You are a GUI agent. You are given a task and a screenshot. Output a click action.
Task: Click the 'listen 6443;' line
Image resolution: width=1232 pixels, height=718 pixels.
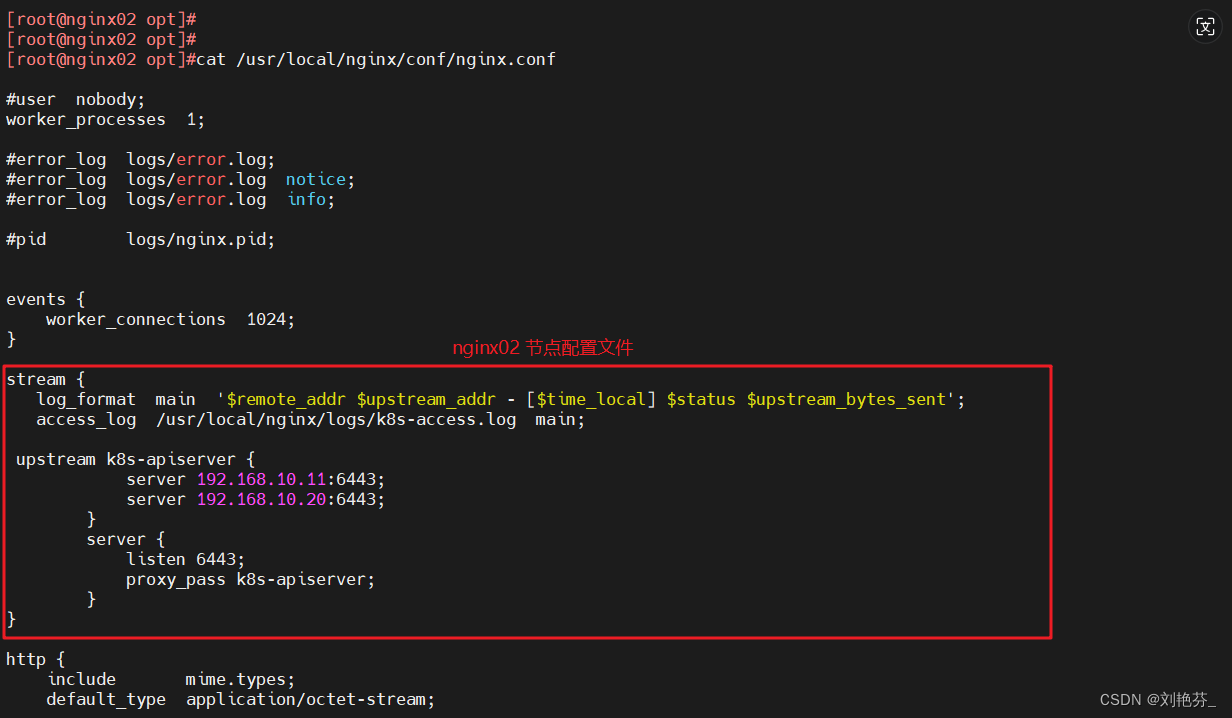tap(186, 560)
